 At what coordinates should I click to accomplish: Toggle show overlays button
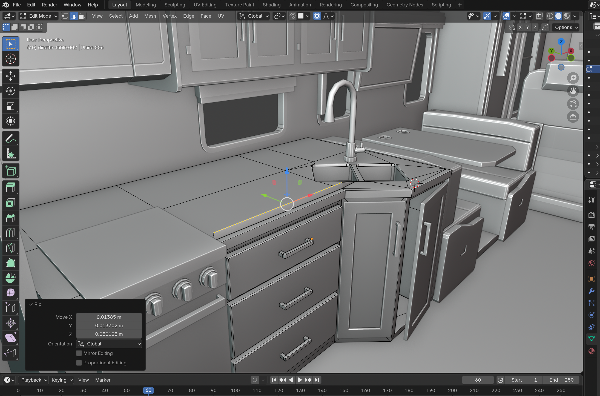[506, 16]
